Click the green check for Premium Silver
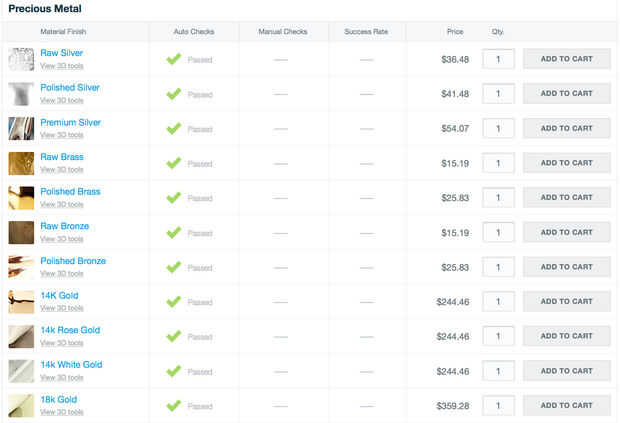This screenshot has height=423, width=620. pos(173,128)
